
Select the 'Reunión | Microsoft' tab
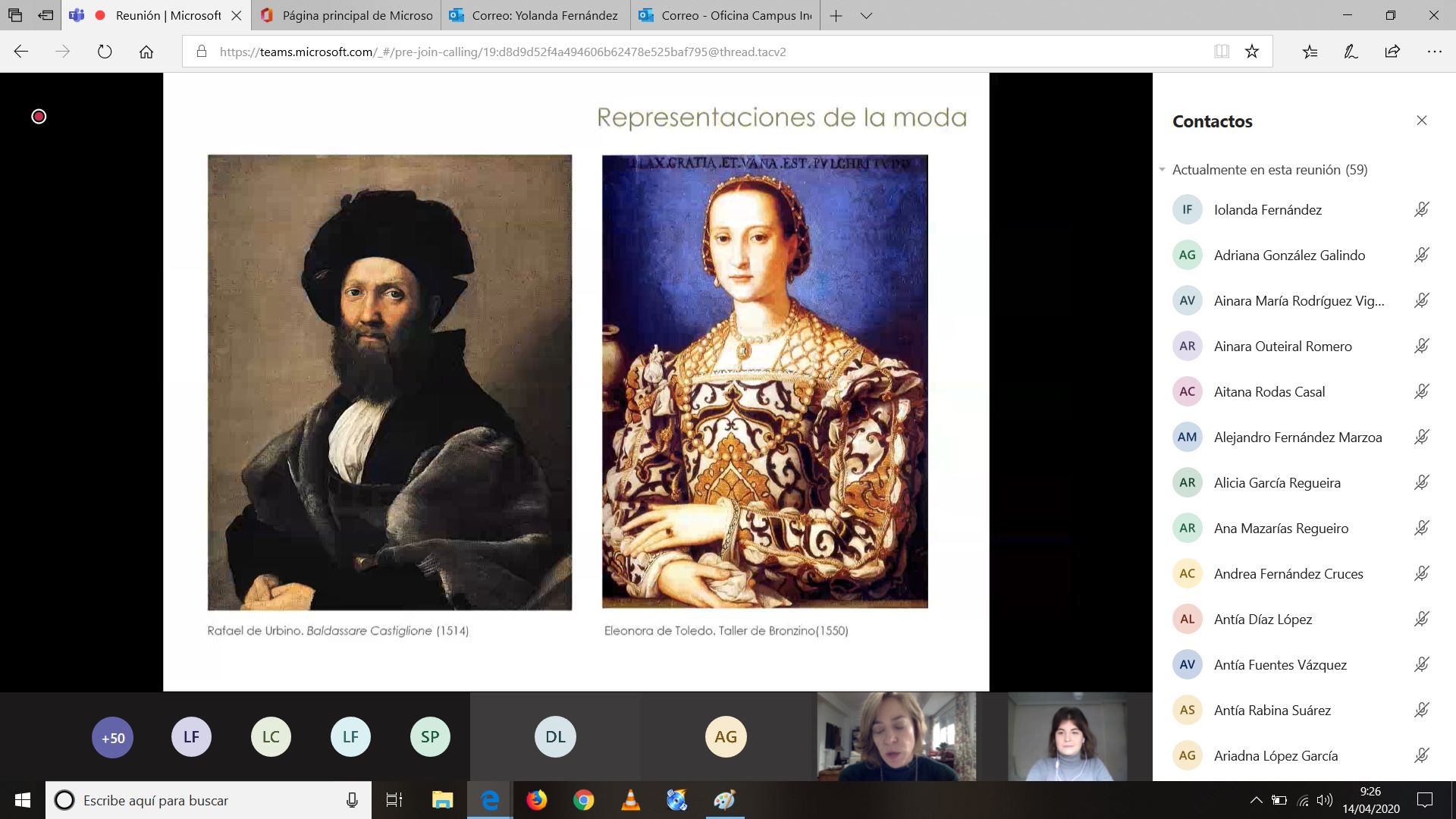coord(155,15)
